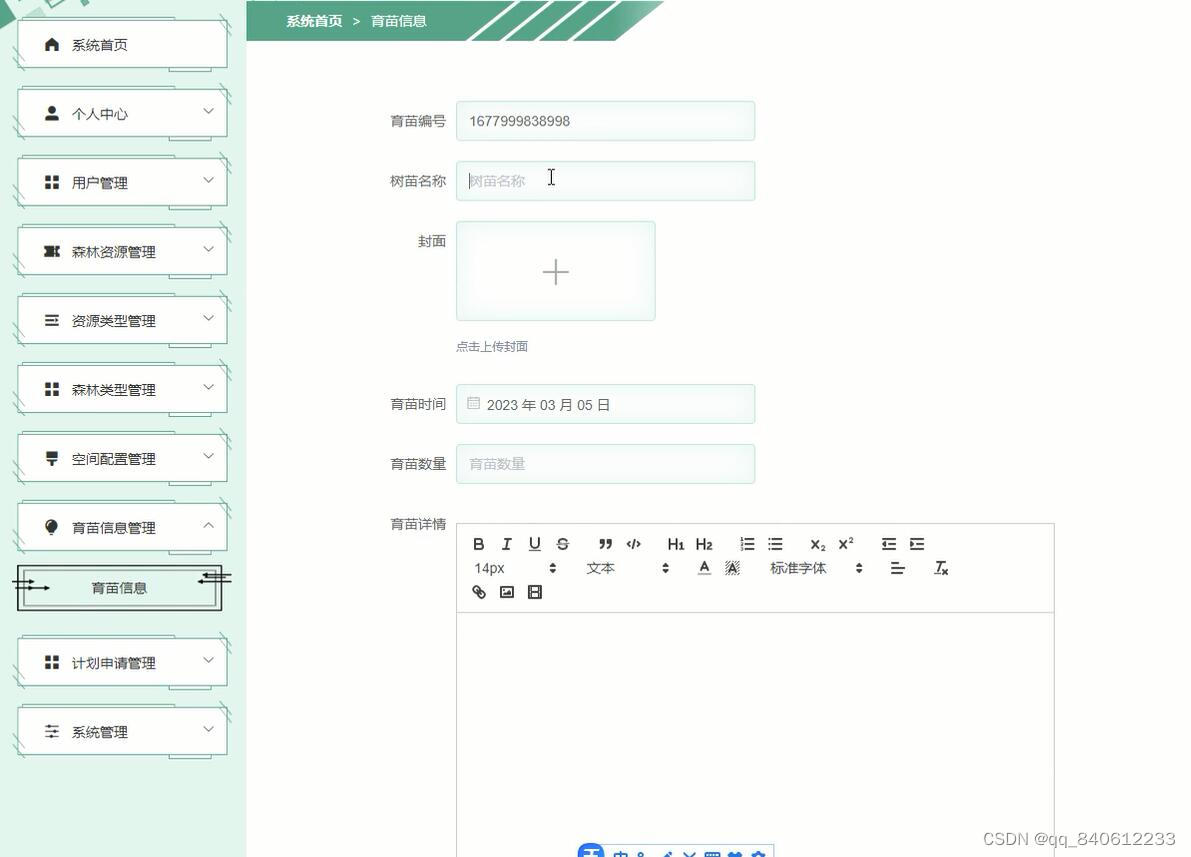Open text alignment options
The image size is (1191, 857).
coord(897,568)
